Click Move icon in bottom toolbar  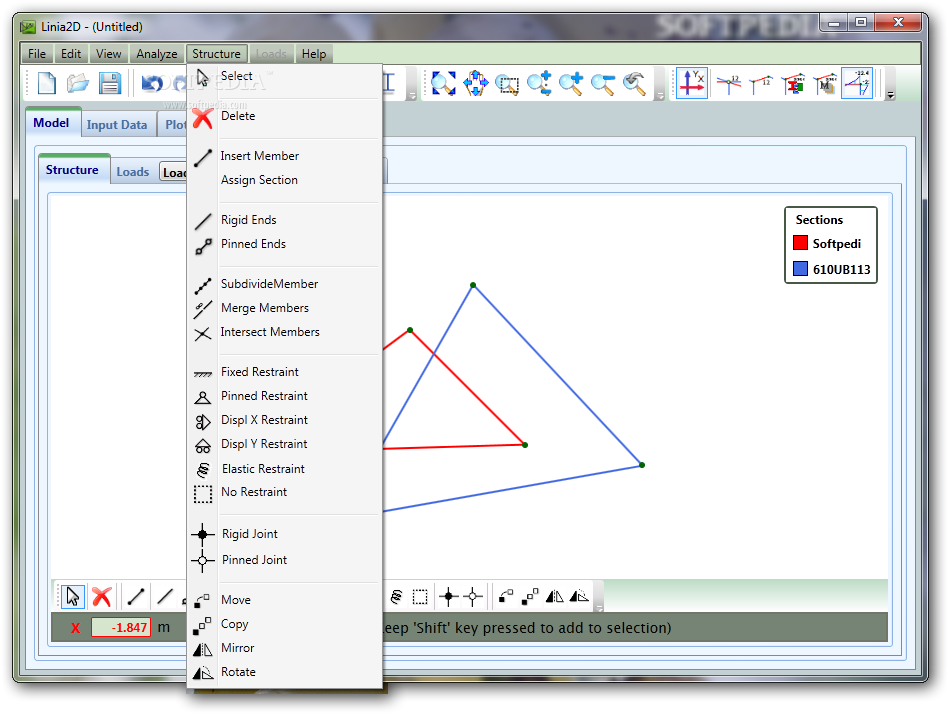tap(506, 597)
